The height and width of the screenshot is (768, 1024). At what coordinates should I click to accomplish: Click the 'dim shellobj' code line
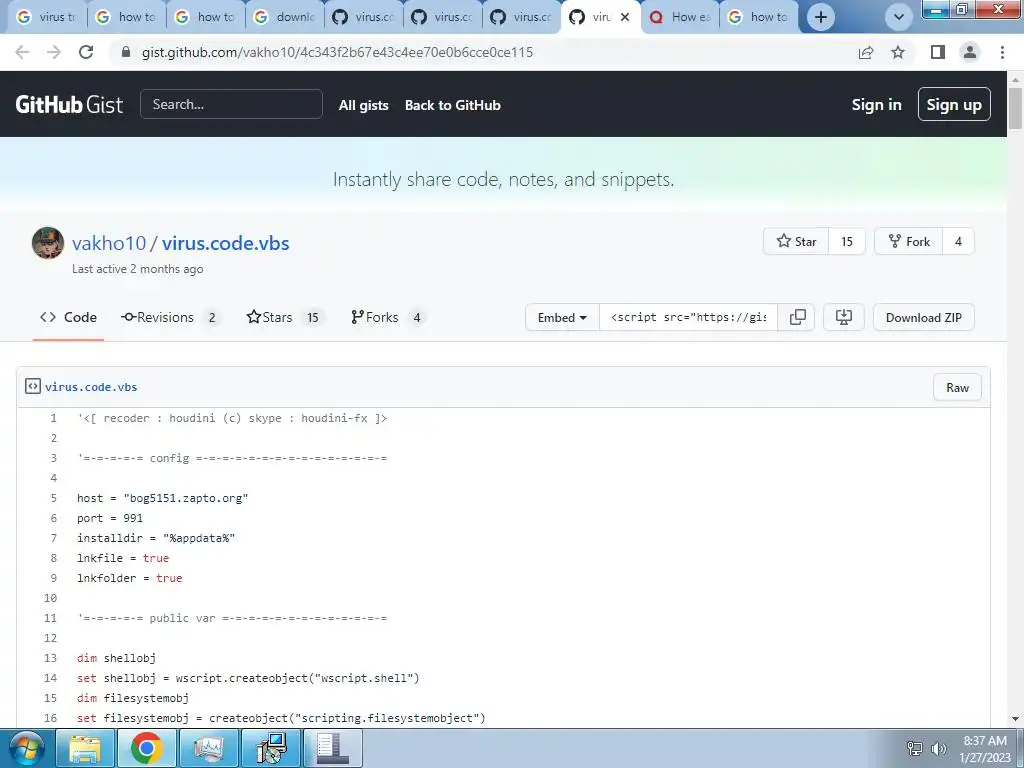[116, 658]
